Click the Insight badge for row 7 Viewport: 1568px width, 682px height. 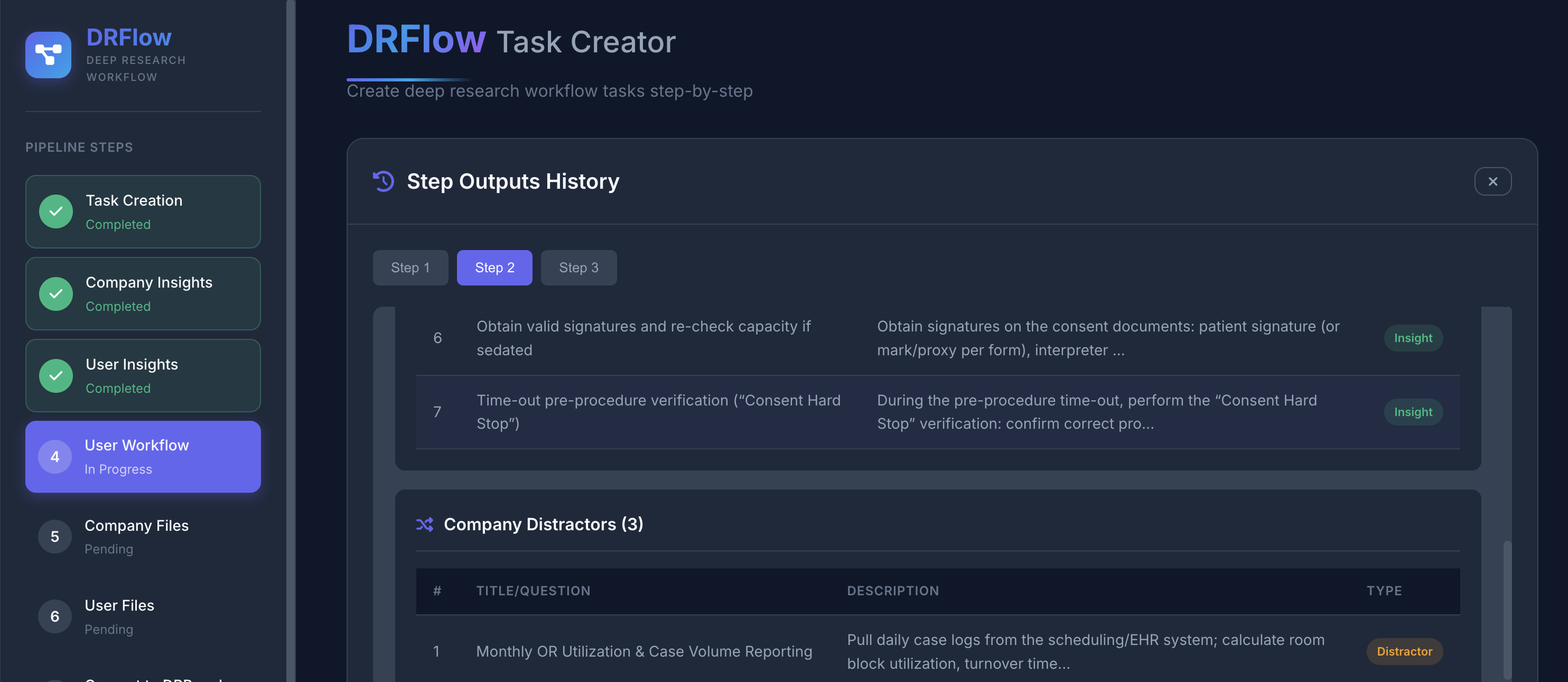(x=1413, y=412)
